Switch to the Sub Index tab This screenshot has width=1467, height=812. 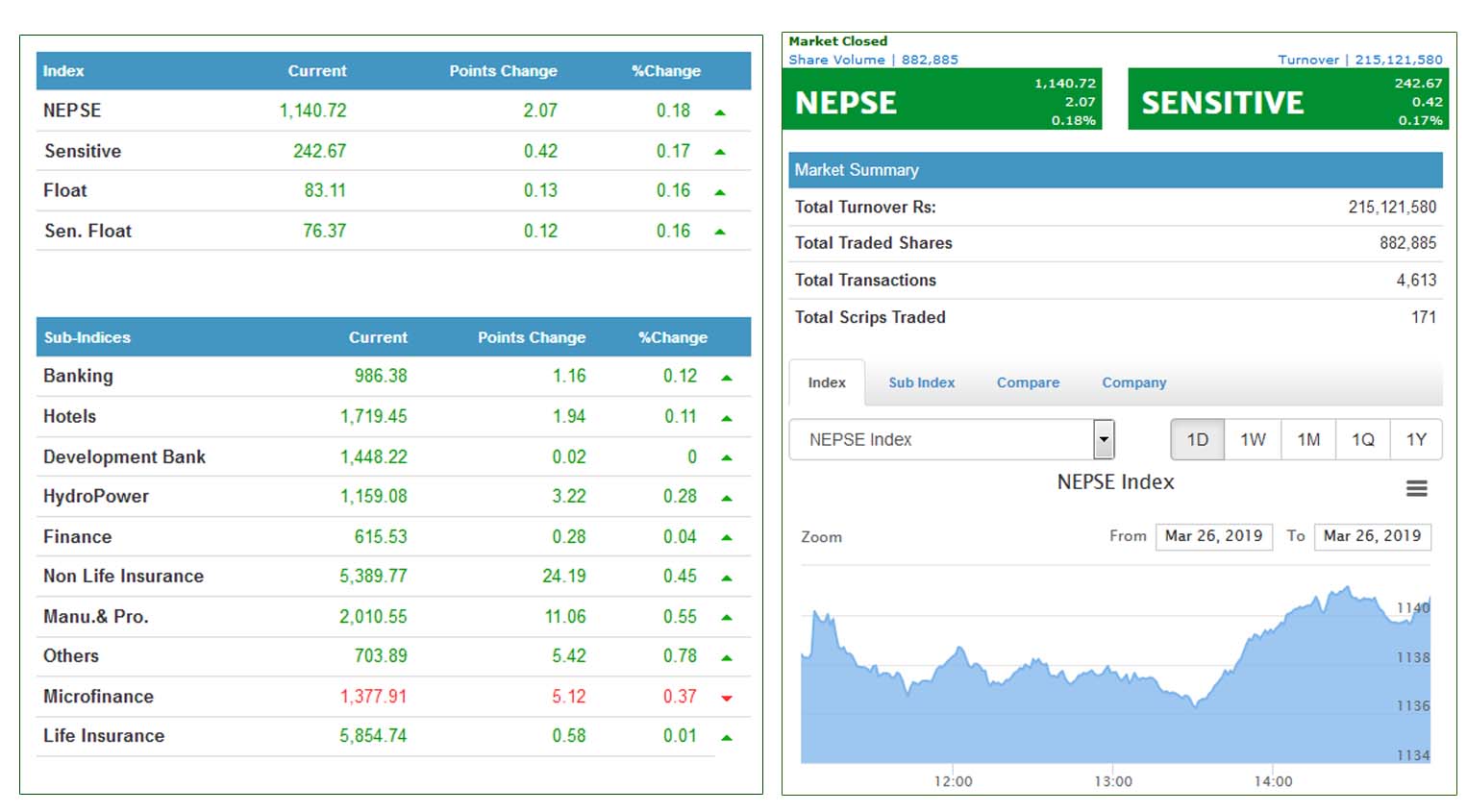pyautogui.click(x=921, y=382)
